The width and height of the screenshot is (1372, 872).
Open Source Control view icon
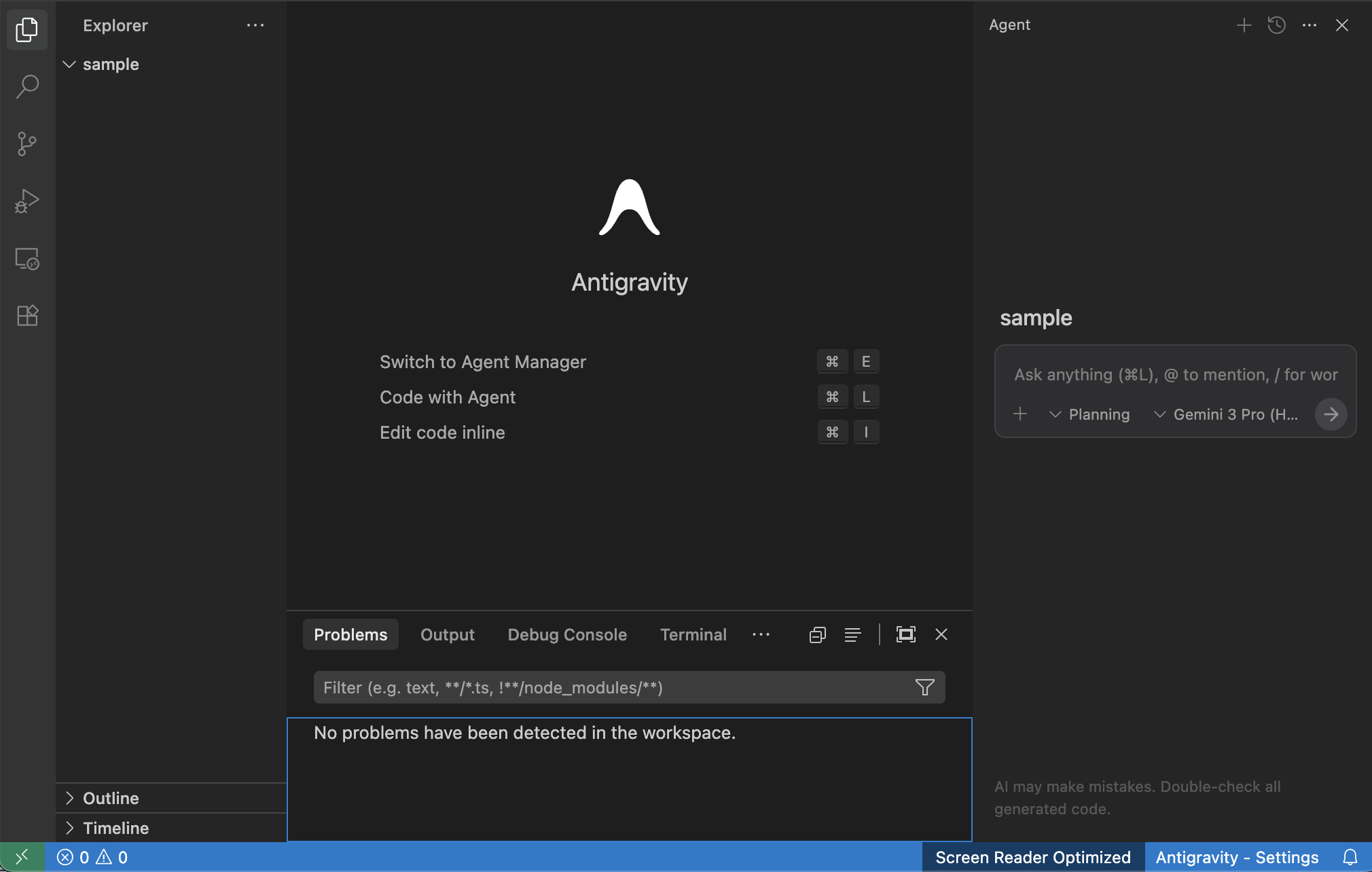[27, 143]
